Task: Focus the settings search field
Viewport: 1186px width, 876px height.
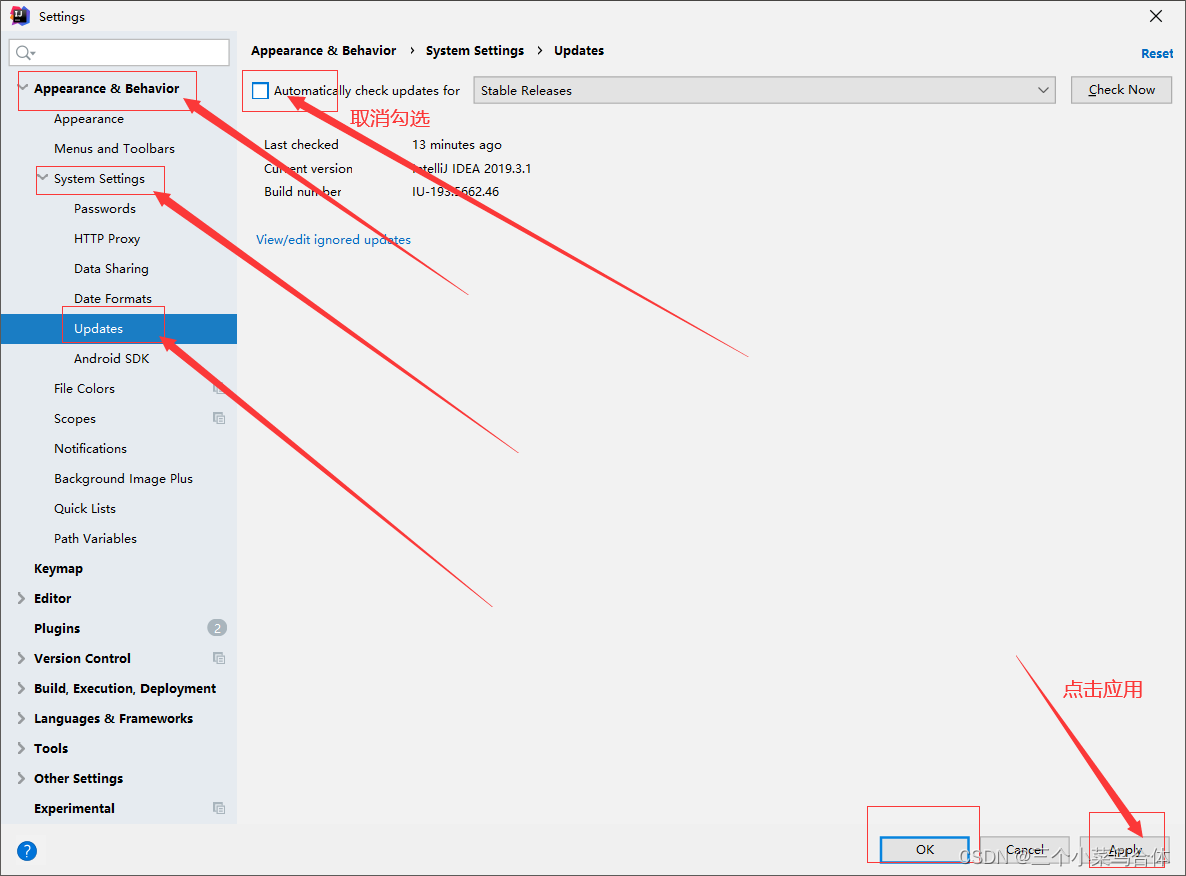Action: click(x=120, y=52)
